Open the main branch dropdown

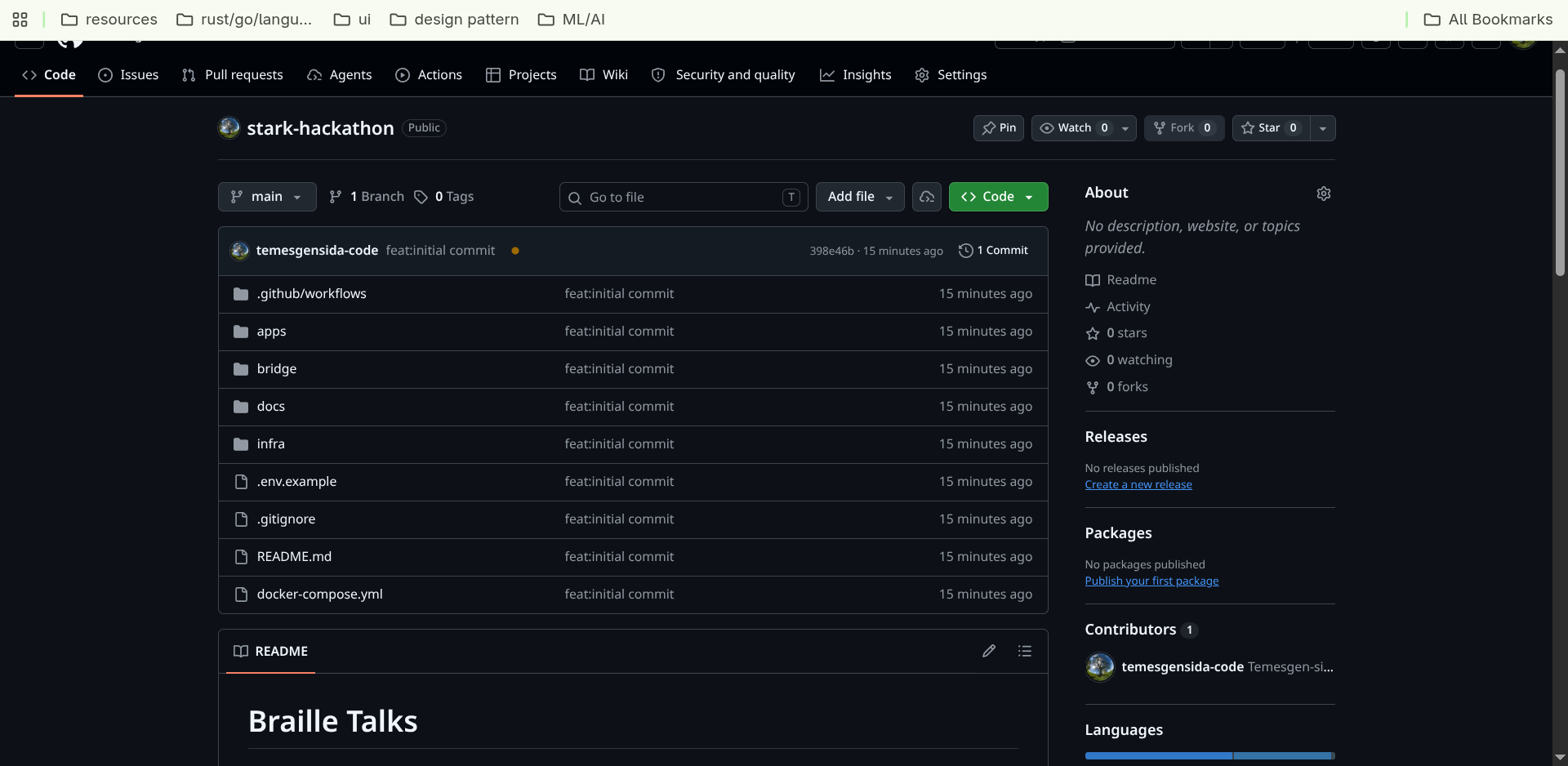point(267,197)
